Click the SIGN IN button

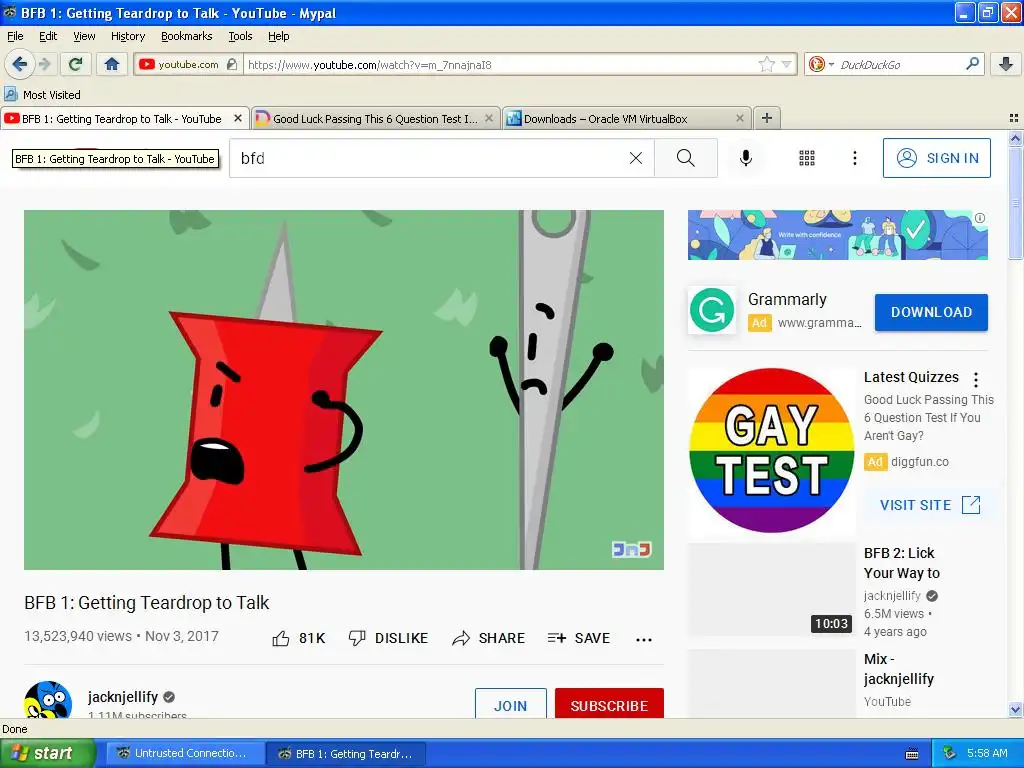[936, 158]
